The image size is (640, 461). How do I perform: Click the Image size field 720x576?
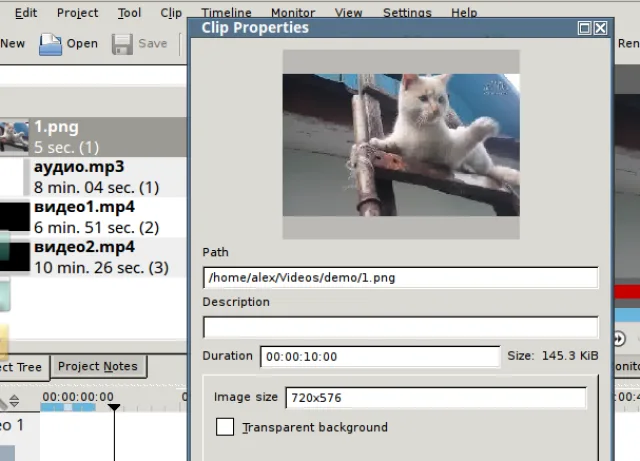pos(436,398)
